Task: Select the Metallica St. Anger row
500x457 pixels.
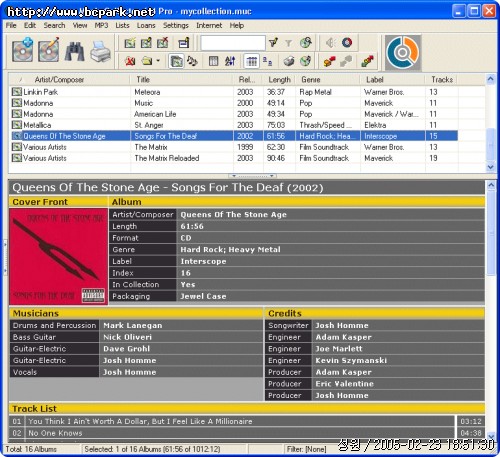Action: click(x=233, y=125)
